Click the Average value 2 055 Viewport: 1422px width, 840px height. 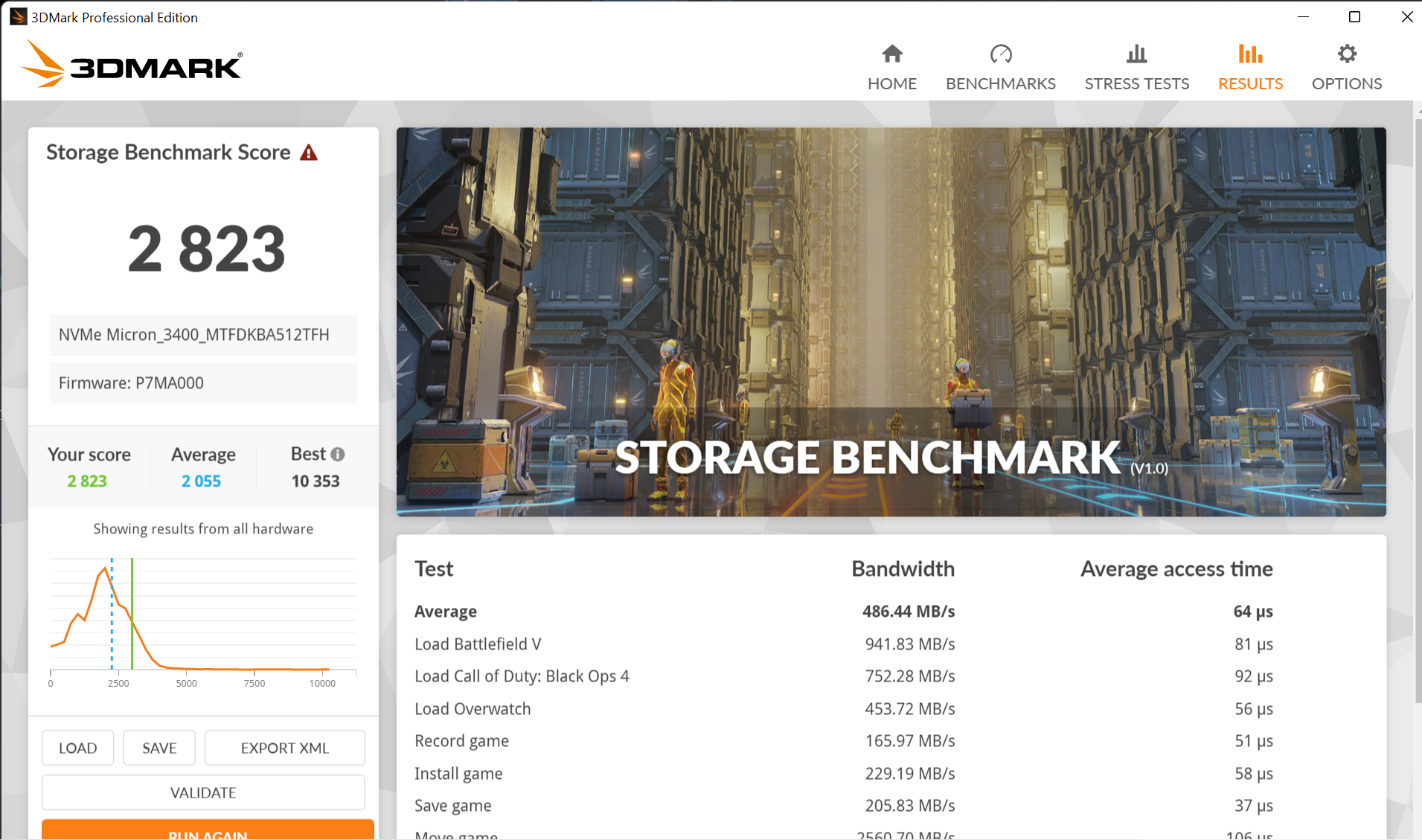201,481
